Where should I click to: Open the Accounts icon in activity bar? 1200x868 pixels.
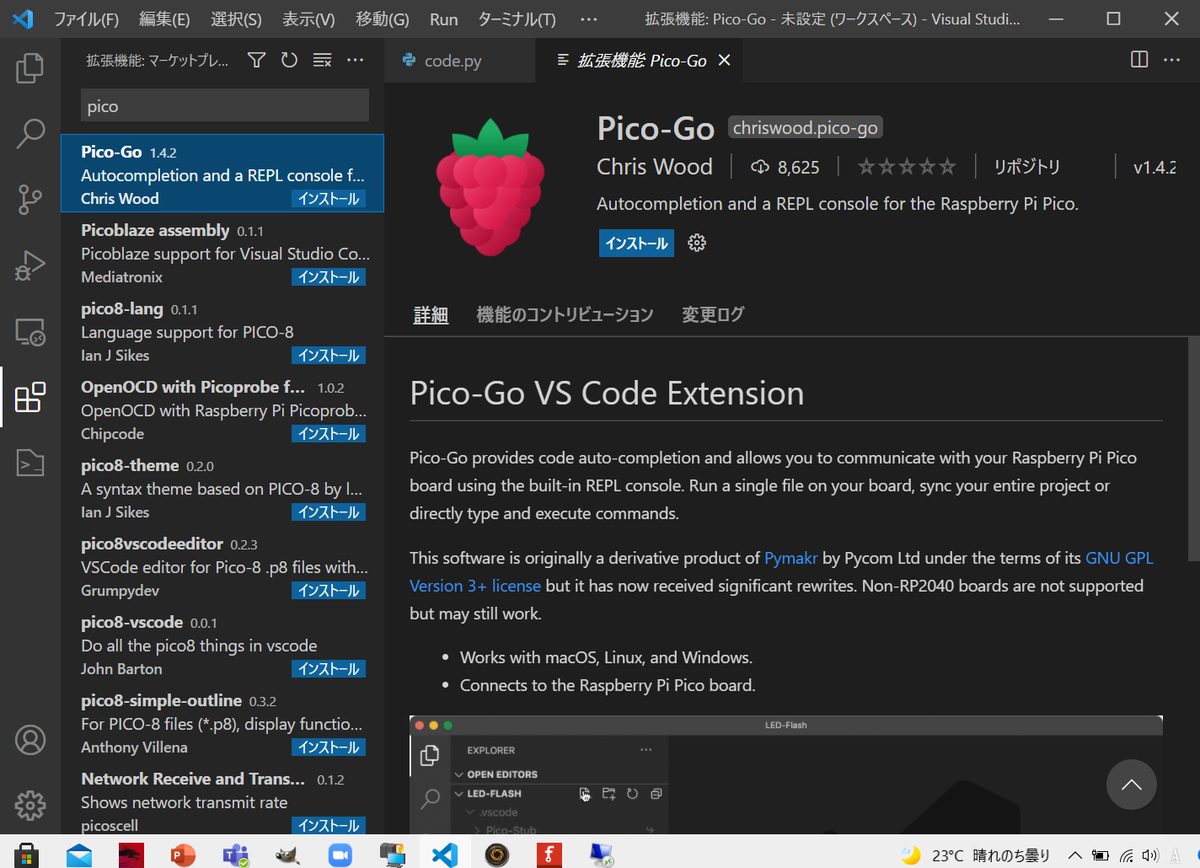tap(30, 740)
